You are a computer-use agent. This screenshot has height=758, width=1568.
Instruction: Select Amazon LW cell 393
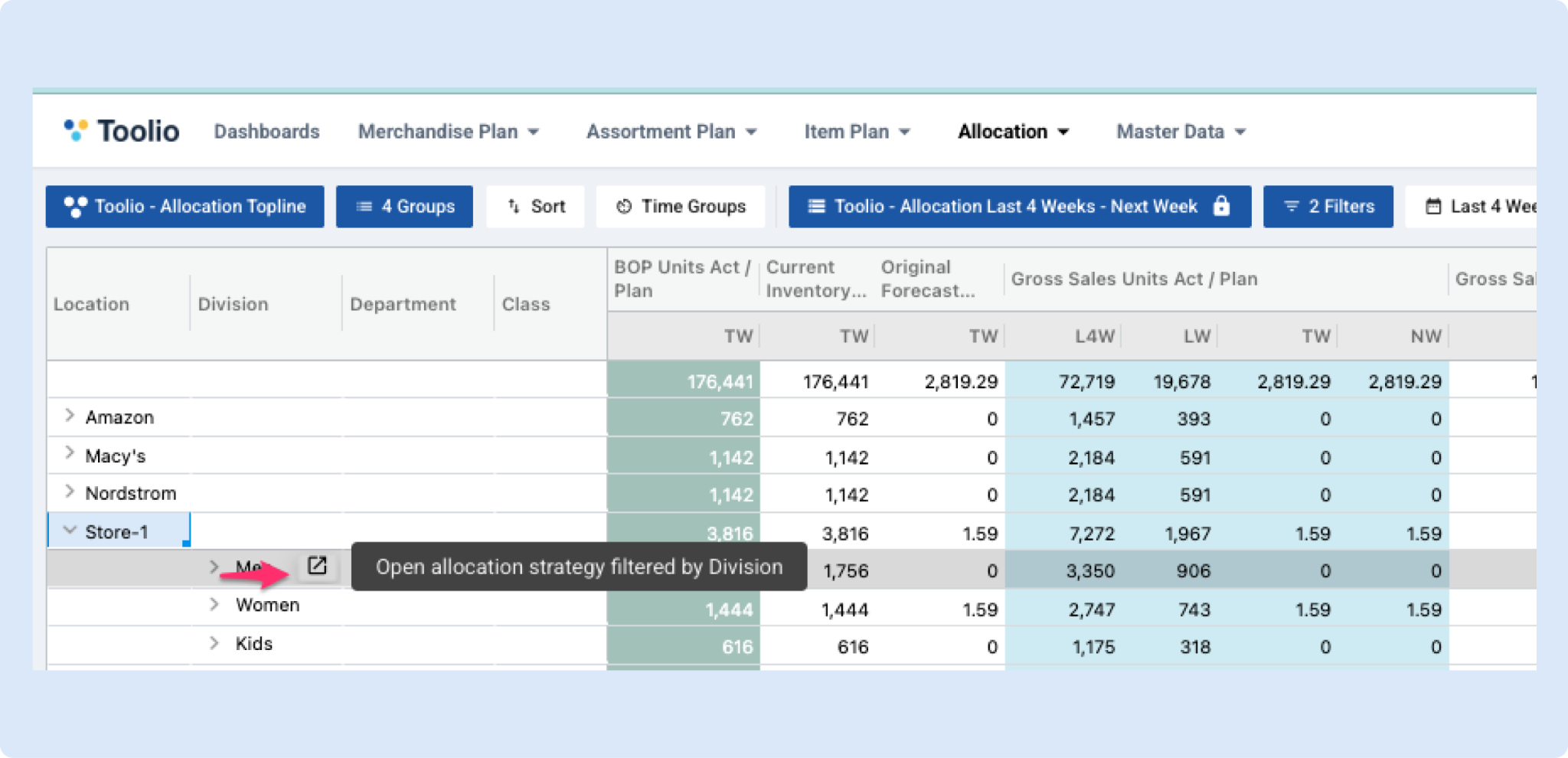(1169, 418)
